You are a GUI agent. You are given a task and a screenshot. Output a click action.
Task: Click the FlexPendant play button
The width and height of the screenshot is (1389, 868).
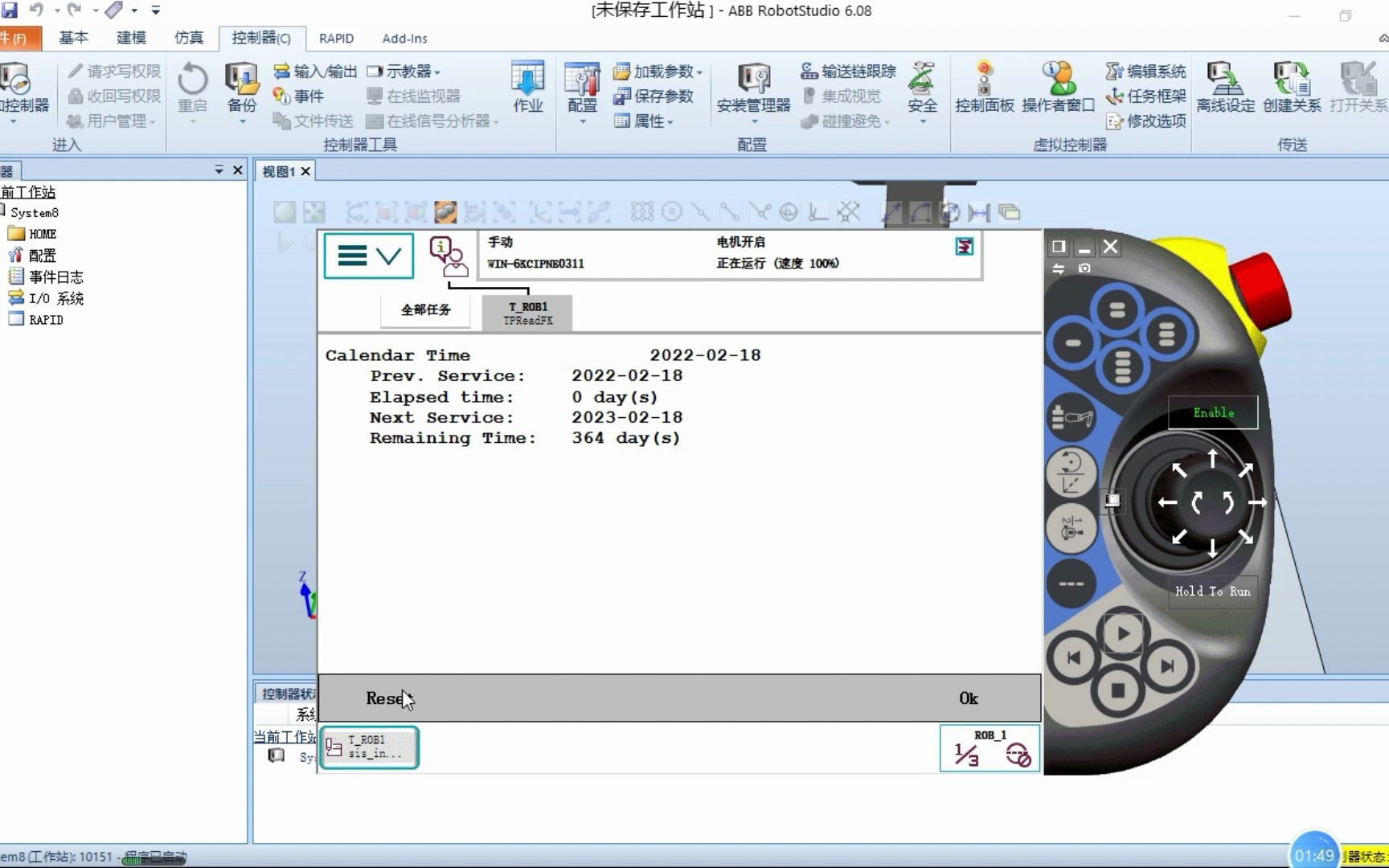[x=1123, y=634]
